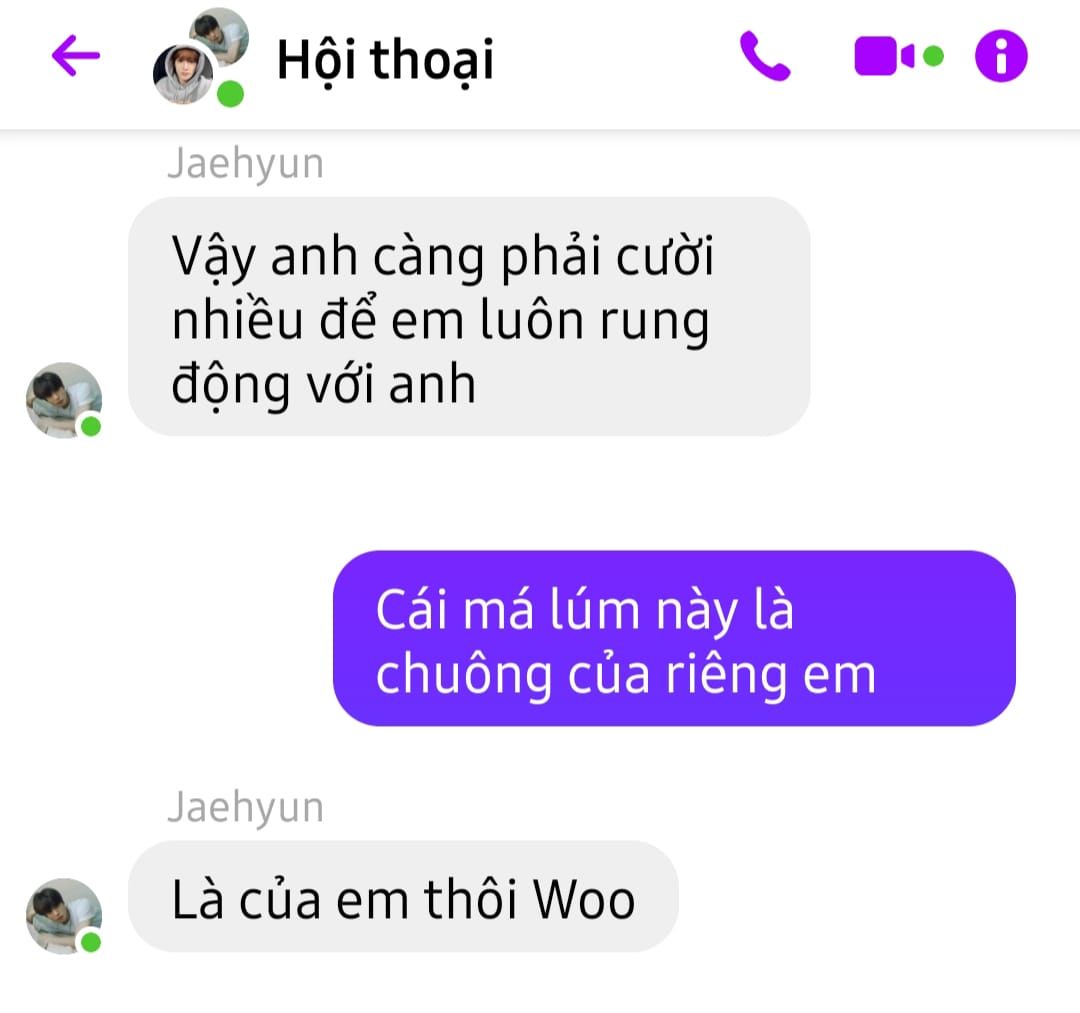Tap the word 'chuông' in the purple bubble
The image size is (1080, 1013).
point(464,677)
